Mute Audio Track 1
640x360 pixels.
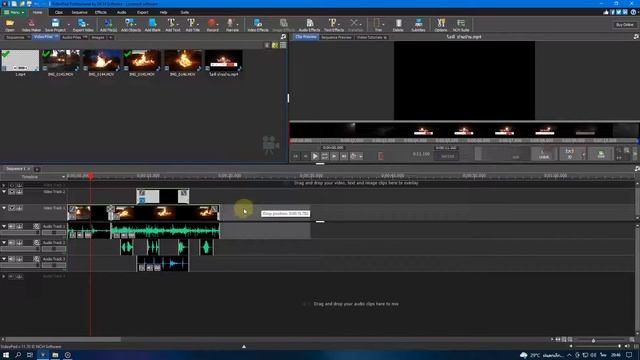click(12, 226)
